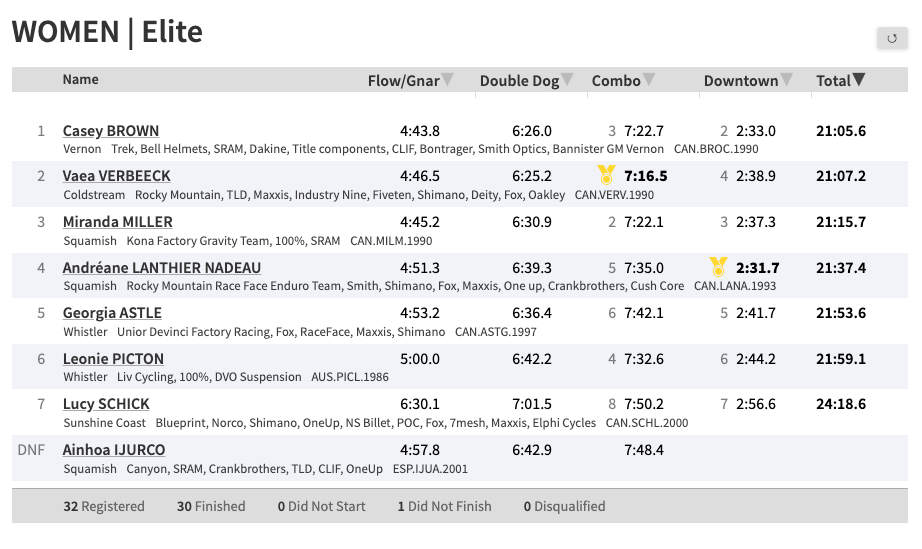Open Leonie PICTON's rider profile

(x=113, y=359)
